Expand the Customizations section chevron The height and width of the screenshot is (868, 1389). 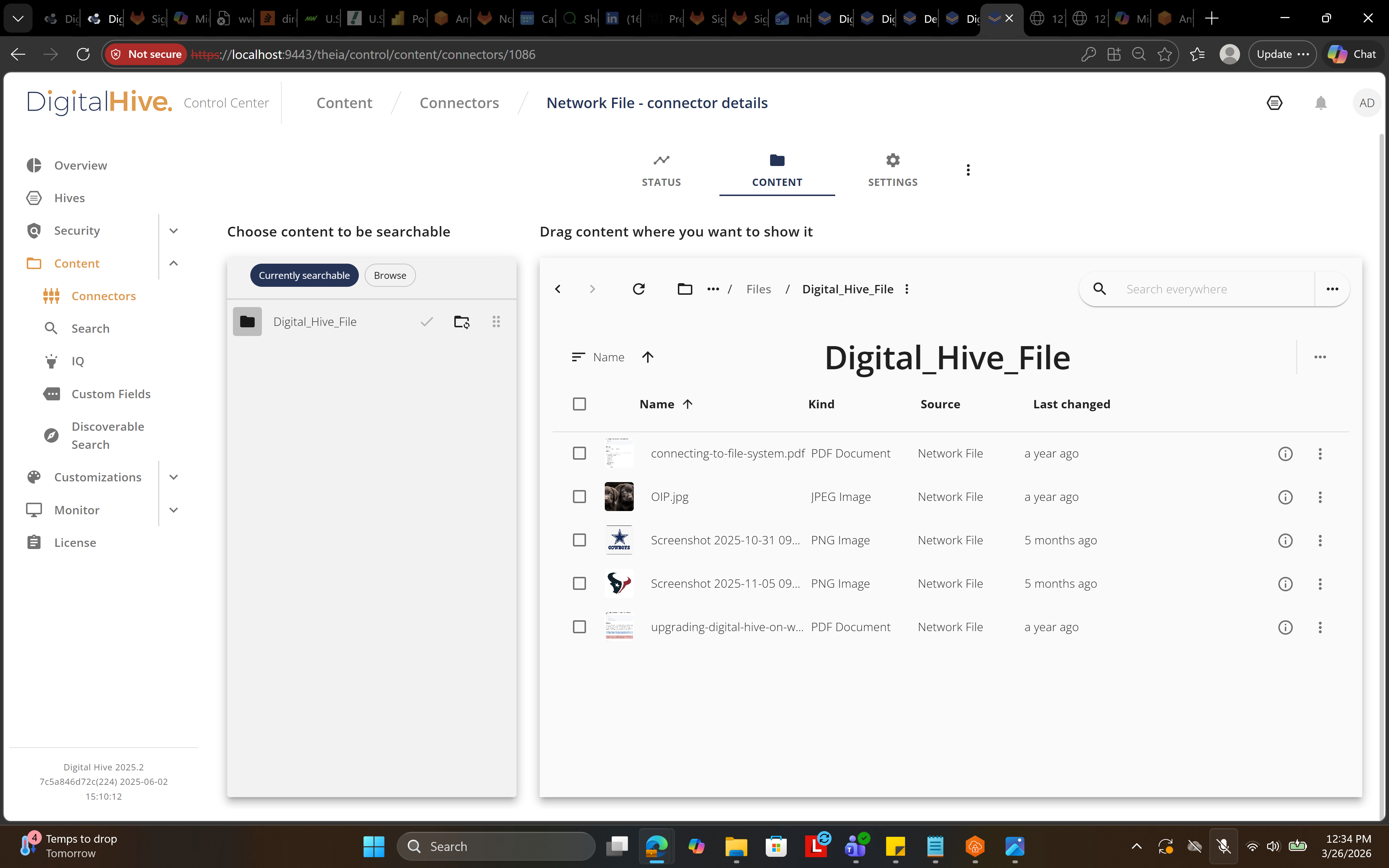coord(173,477)
